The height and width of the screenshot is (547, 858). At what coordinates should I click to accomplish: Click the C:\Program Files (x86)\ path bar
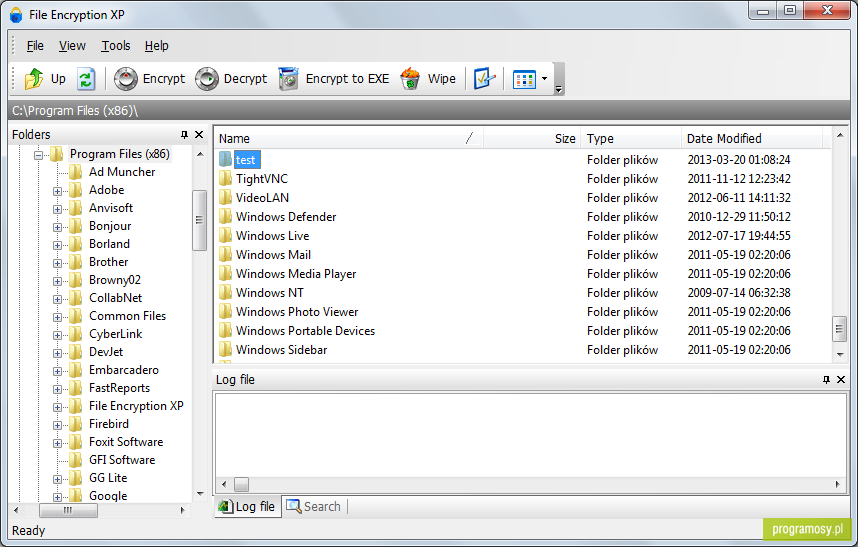pos(429,110)
